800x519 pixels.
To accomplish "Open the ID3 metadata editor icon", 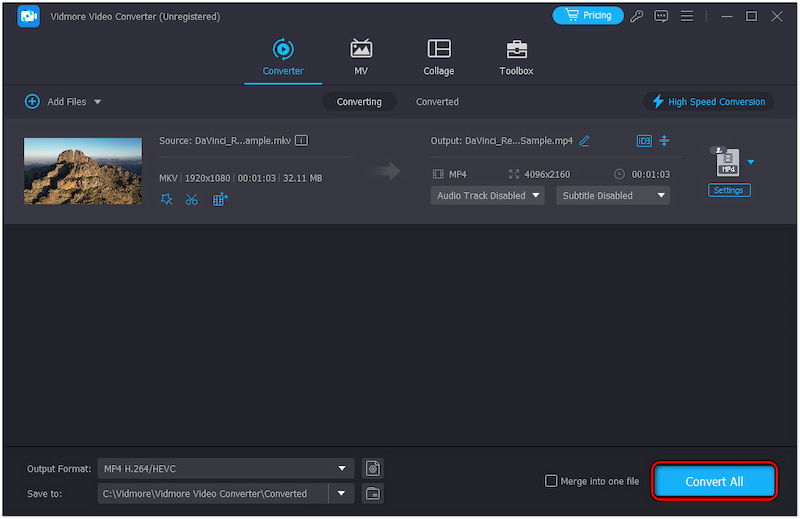I will 644,141.
